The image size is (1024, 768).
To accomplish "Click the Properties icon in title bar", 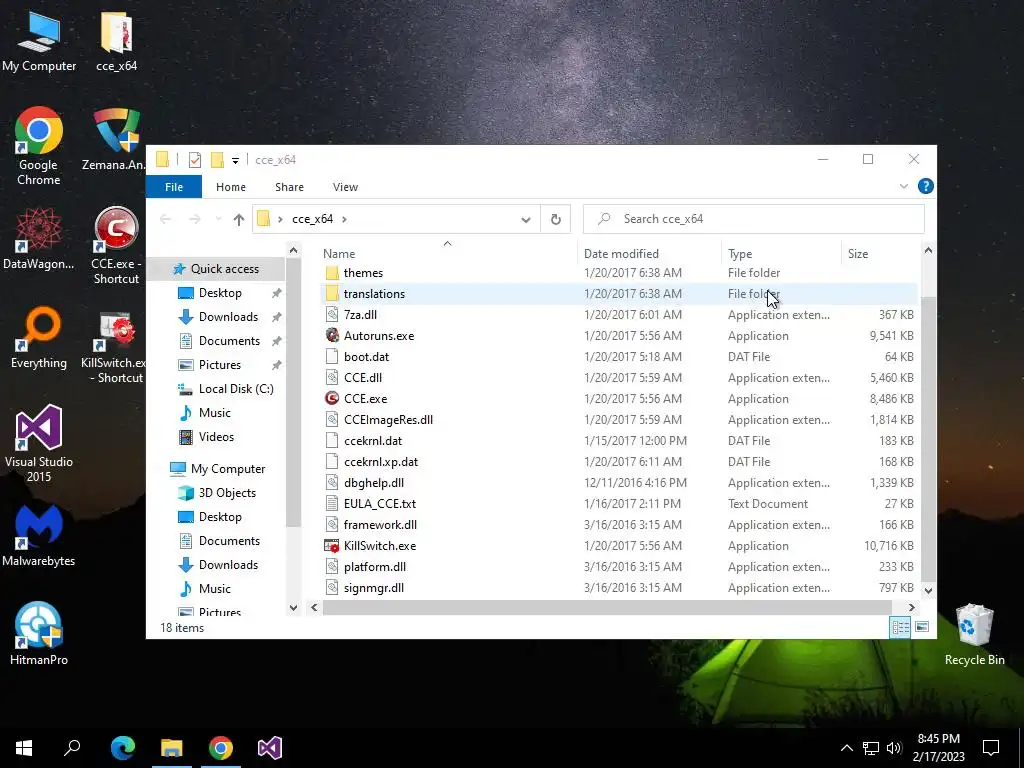I will coord(195,159).
